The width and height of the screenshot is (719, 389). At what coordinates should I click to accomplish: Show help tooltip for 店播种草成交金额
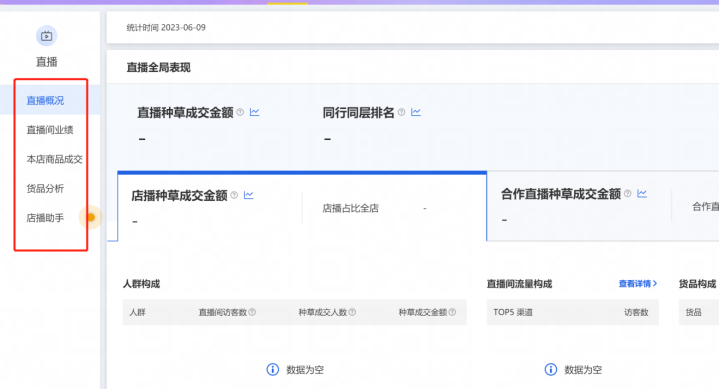point(234,195)
